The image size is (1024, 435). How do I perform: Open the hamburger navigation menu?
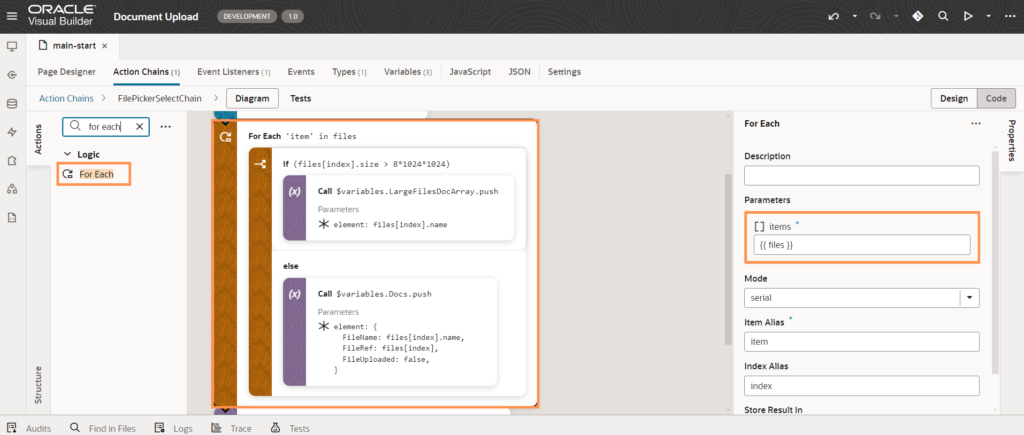coord(12,16)
